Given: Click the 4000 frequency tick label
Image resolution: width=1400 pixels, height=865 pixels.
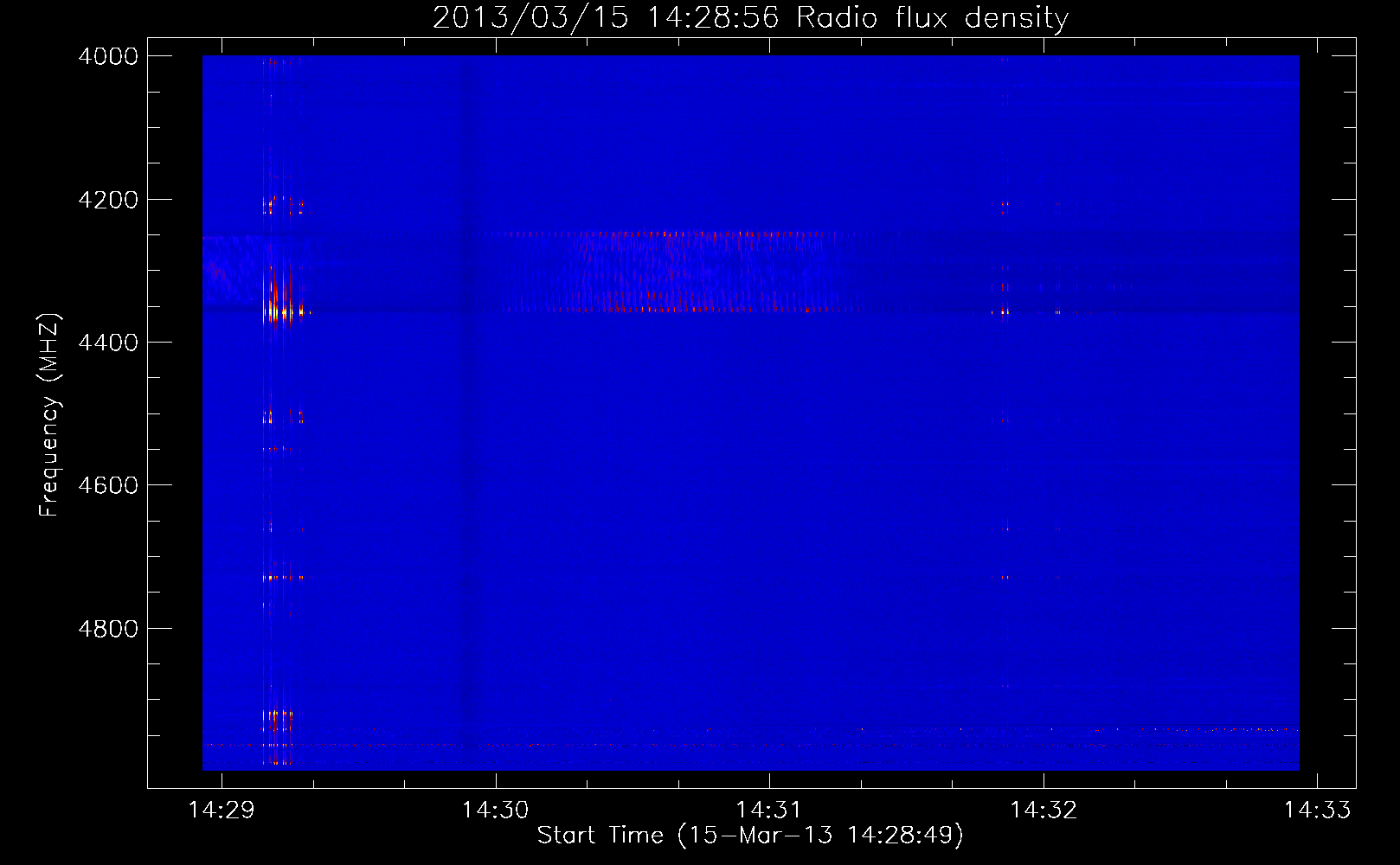Looking at the screenshot, I should coord(108,56).
